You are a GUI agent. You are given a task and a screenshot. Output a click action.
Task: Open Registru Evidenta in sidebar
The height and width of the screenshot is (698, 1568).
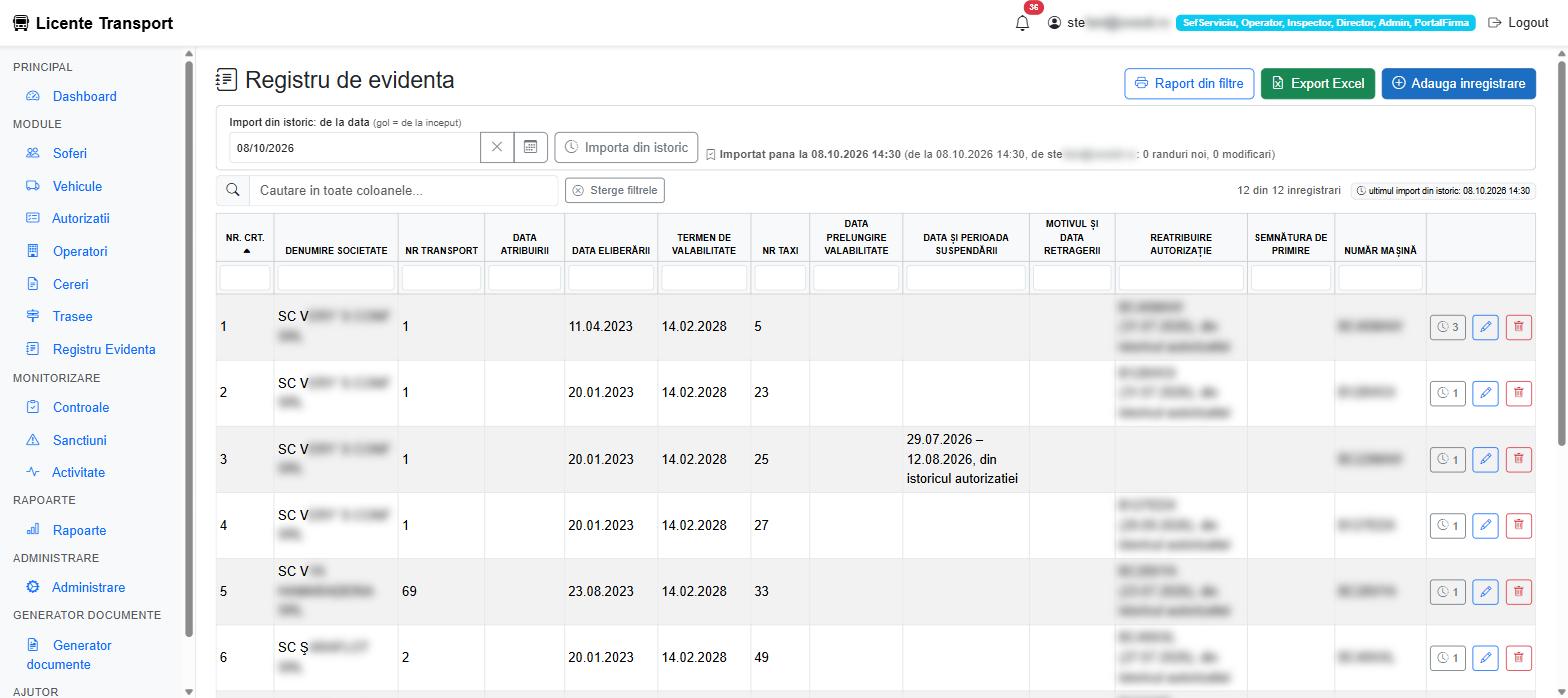(104, 349)
